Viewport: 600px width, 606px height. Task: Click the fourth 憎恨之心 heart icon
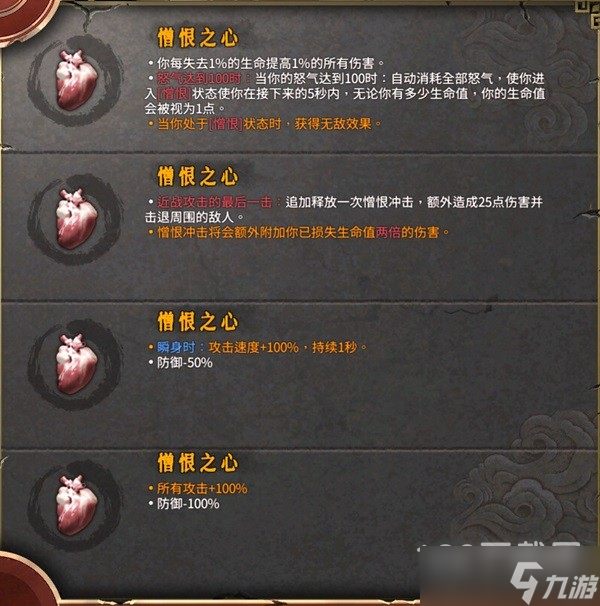(x=76, y=505)
